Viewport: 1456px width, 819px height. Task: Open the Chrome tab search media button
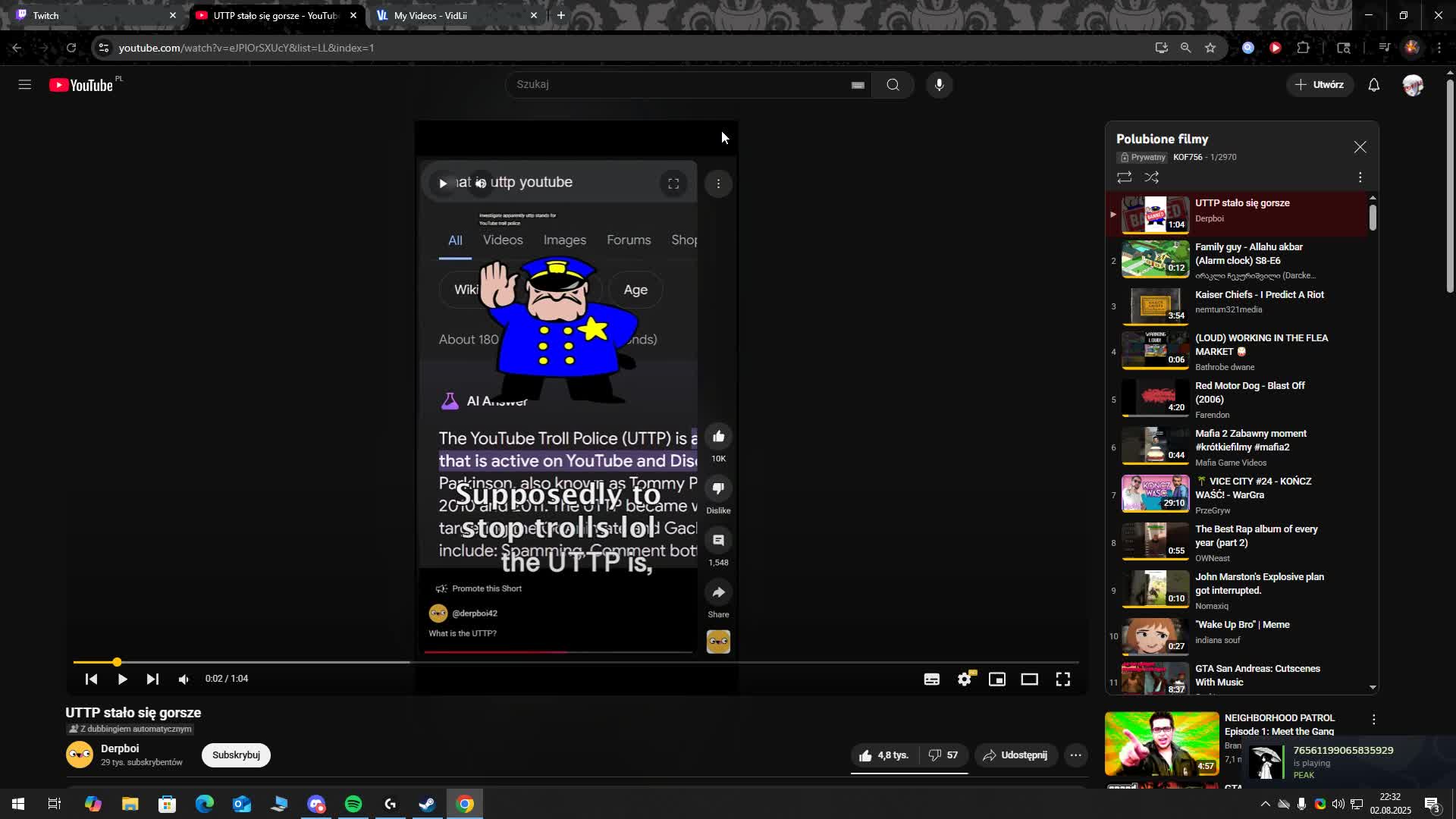[1384, 48]
